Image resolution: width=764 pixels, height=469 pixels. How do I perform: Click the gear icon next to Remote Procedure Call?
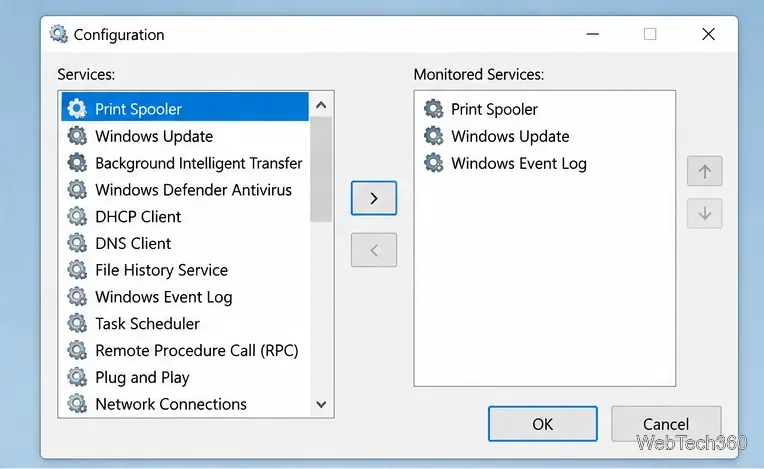click(x=77, y=350)
